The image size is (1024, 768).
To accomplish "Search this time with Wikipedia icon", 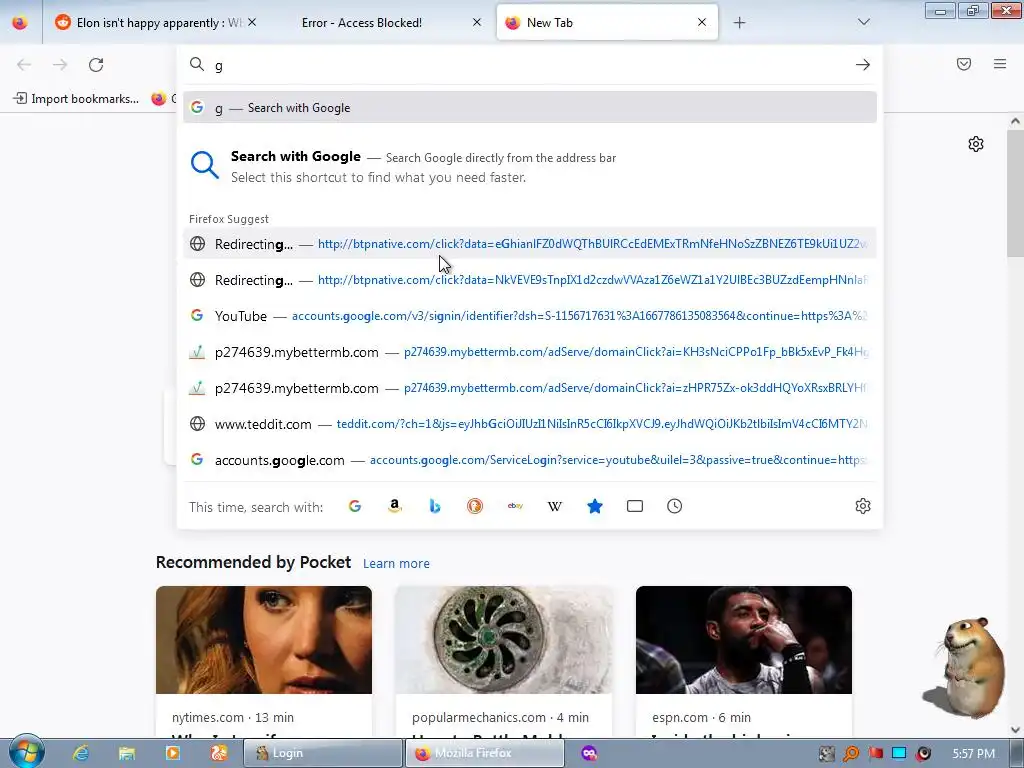I will click(554, 506).
